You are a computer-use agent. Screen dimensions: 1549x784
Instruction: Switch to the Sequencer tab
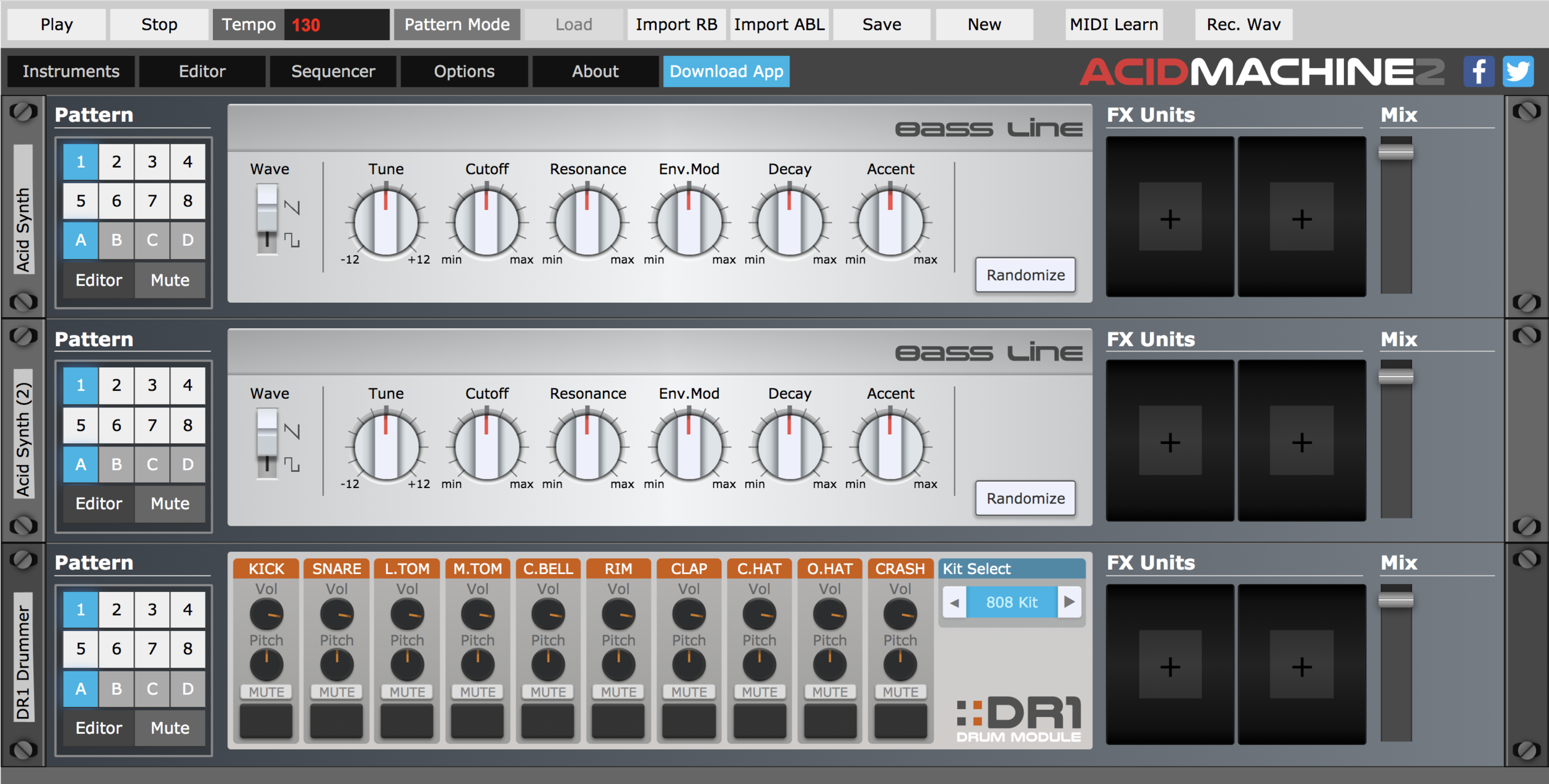pos(333,71)
